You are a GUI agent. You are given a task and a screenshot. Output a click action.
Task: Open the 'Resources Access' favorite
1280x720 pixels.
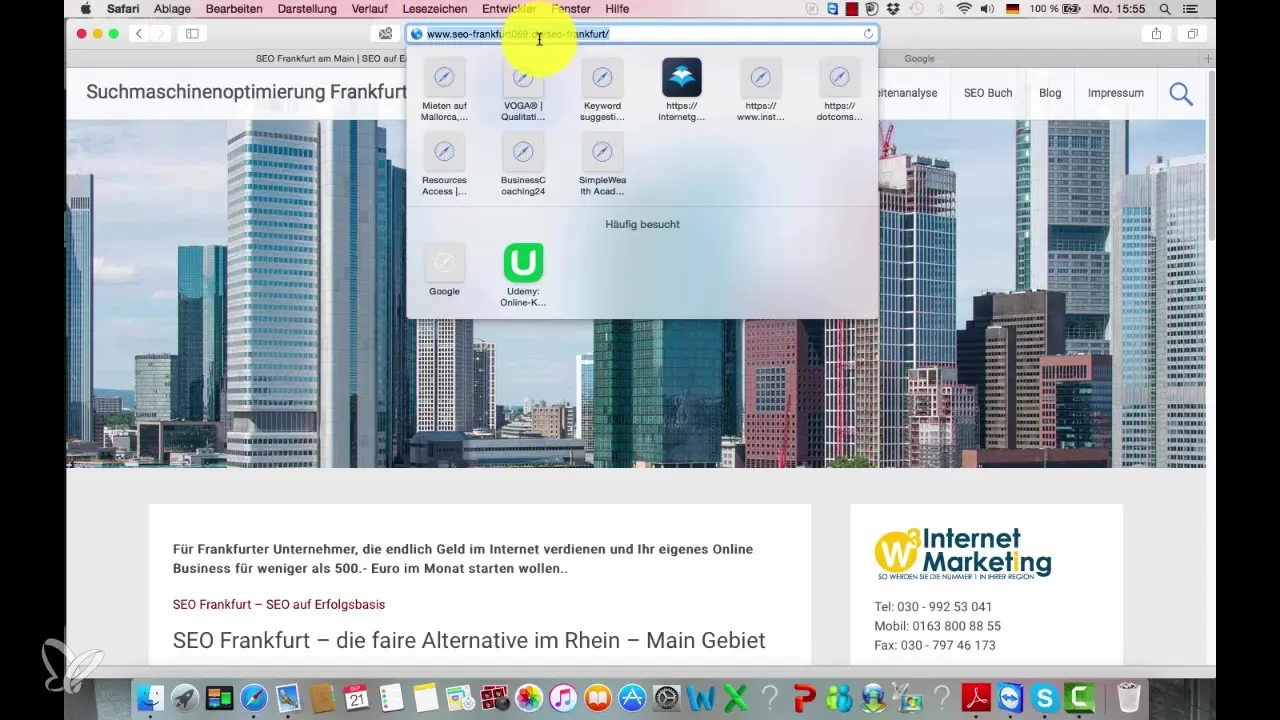tap(444, 165)
